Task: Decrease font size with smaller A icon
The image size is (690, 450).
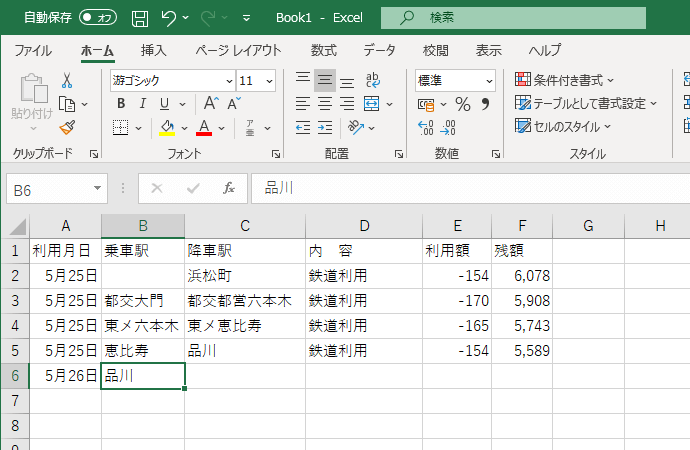Action: coord(234,104)
